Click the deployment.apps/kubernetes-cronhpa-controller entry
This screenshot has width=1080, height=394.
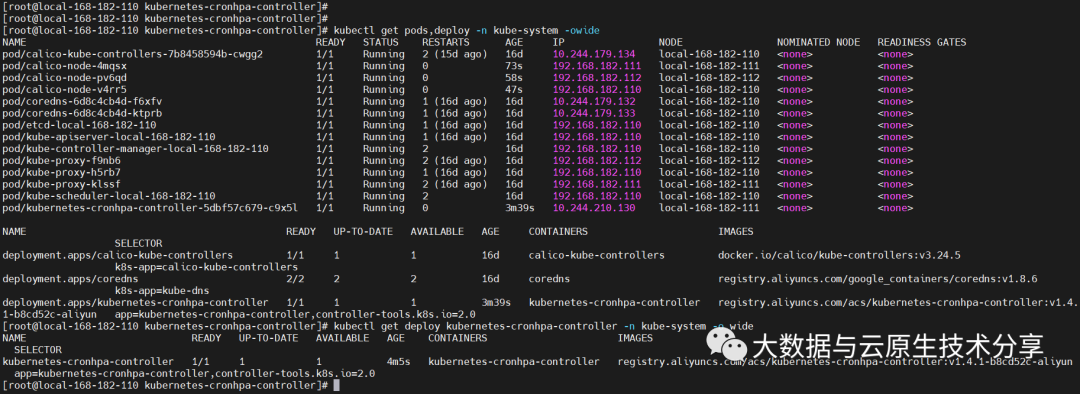pyautogui.click(x=136, y=302)
